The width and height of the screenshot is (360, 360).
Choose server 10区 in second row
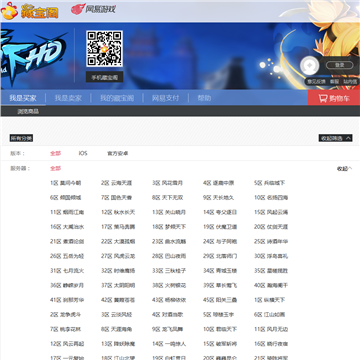(x=271, y=198)
